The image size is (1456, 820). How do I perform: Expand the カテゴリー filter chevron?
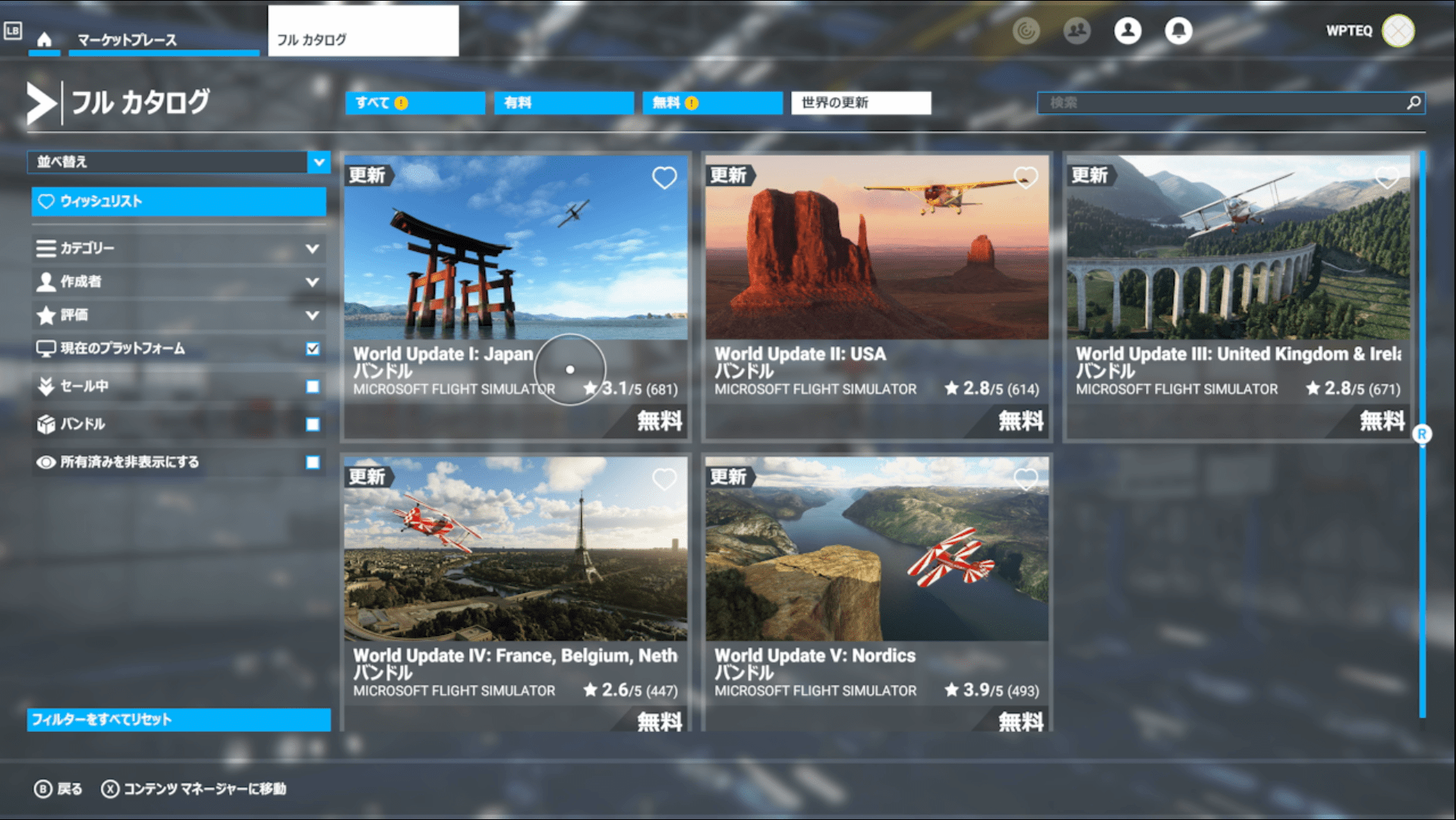point(312,248)
